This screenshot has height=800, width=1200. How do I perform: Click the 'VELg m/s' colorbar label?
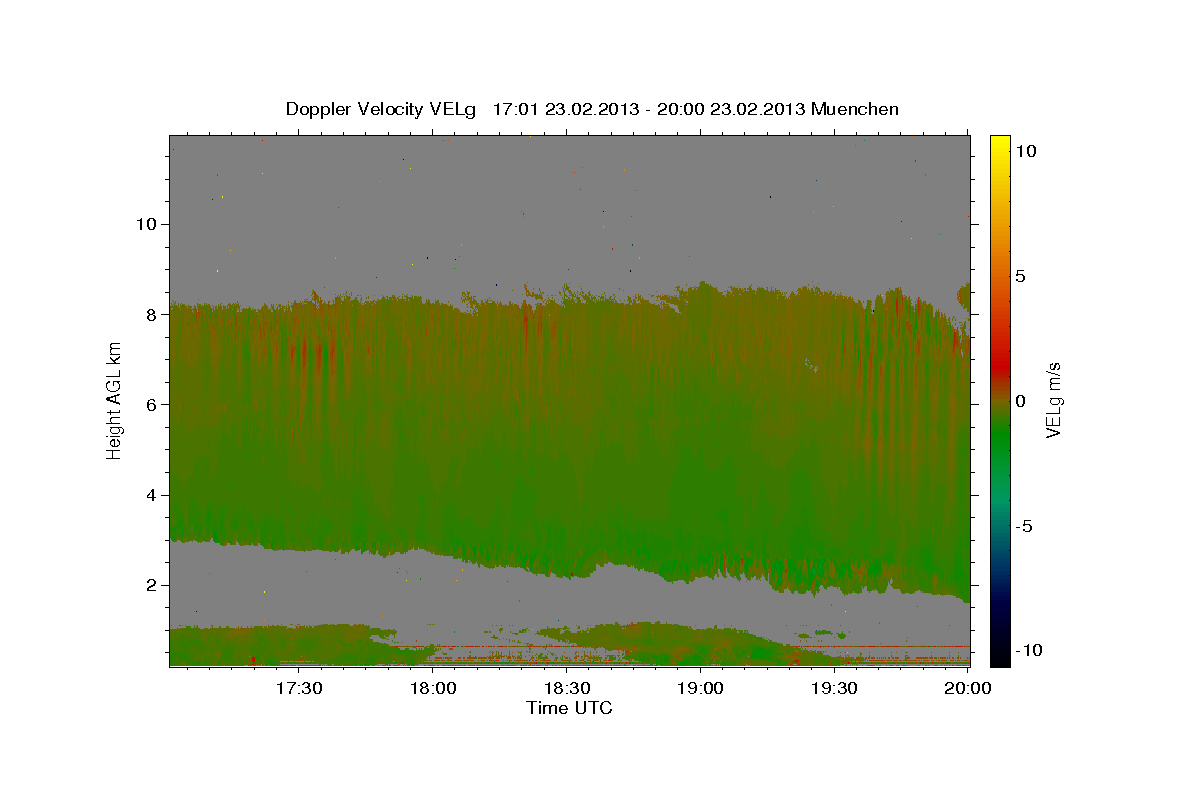point(1054,400)
